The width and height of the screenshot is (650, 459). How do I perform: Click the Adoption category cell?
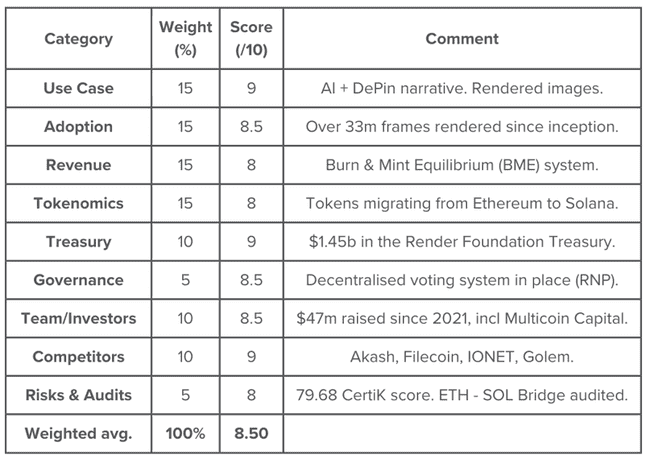coord(78,126)
